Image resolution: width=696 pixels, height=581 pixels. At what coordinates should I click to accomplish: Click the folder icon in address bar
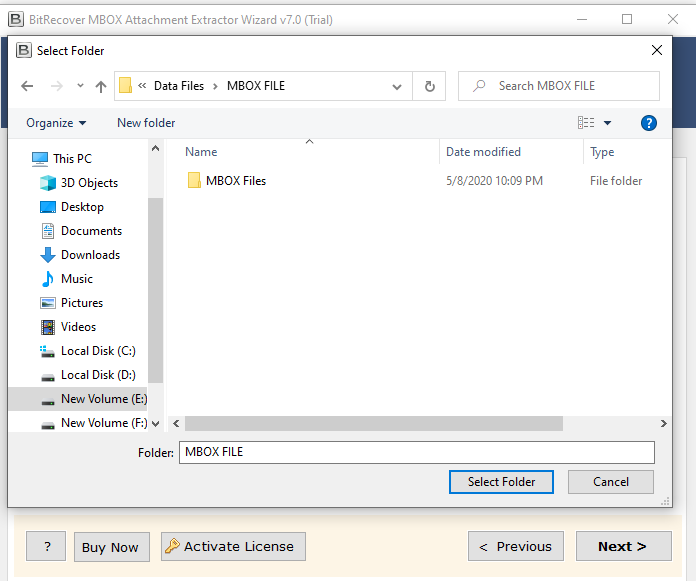pyautogui.click(x=125, y=85)
